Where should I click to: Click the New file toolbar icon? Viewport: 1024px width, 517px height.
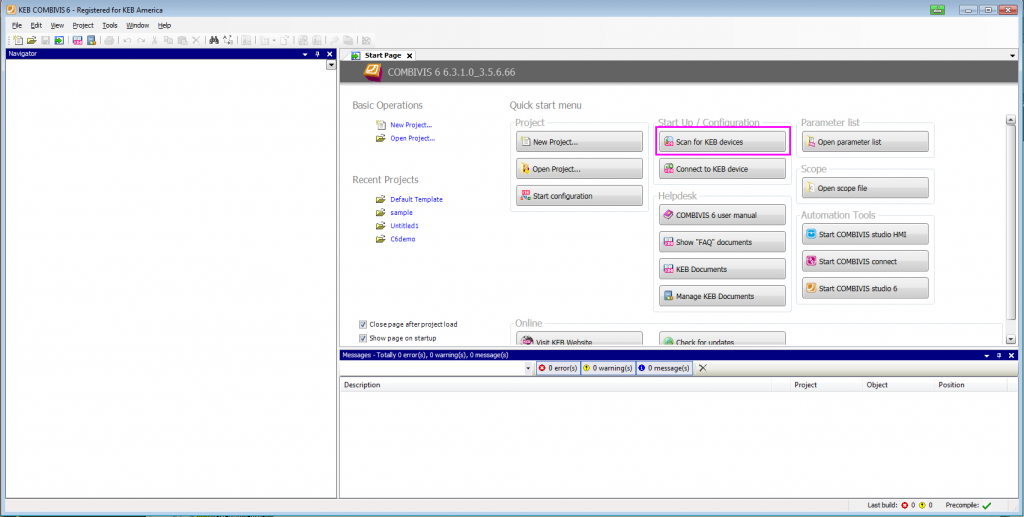click(x=18, y=40)
